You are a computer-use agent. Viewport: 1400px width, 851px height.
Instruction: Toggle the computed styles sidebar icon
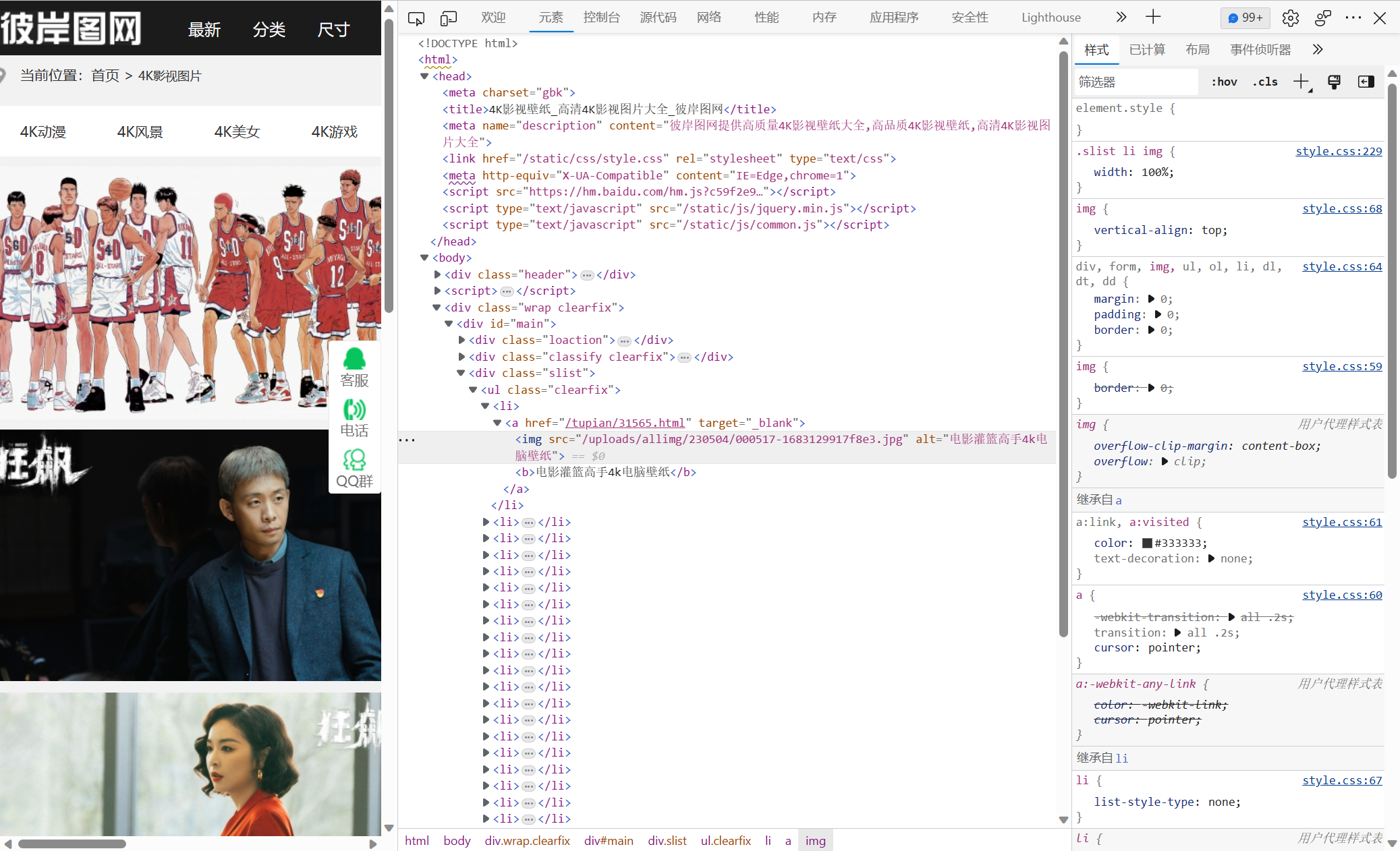[1366, 82]
